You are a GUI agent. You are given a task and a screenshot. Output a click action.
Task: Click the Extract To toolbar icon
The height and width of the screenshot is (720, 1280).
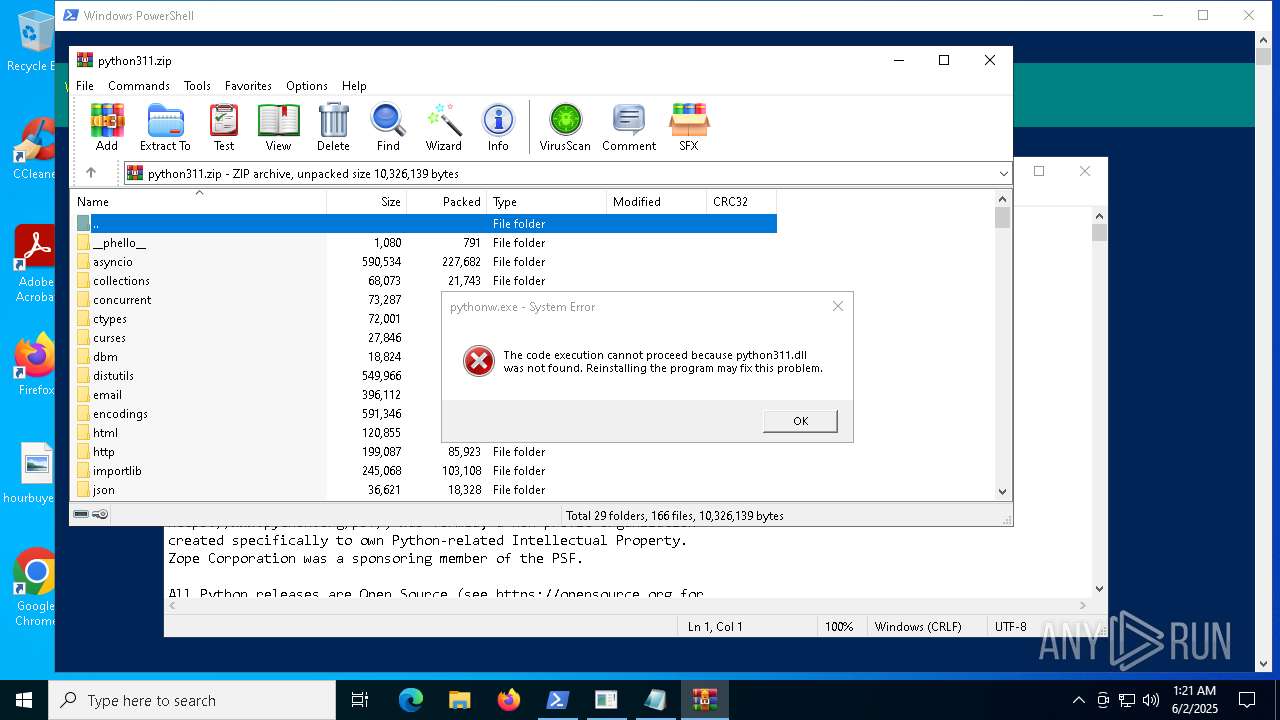[x=165, y=127]
